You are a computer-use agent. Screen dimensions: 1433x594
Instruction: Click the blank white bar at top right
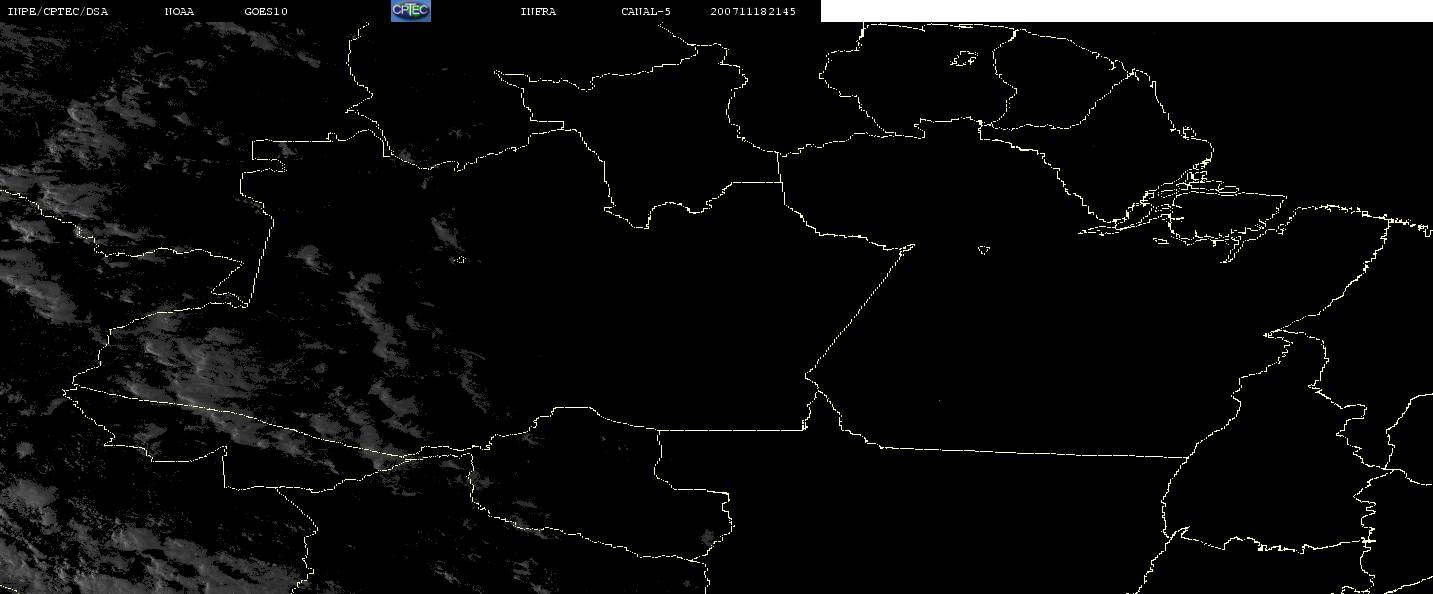click(x=1126, y=11)
